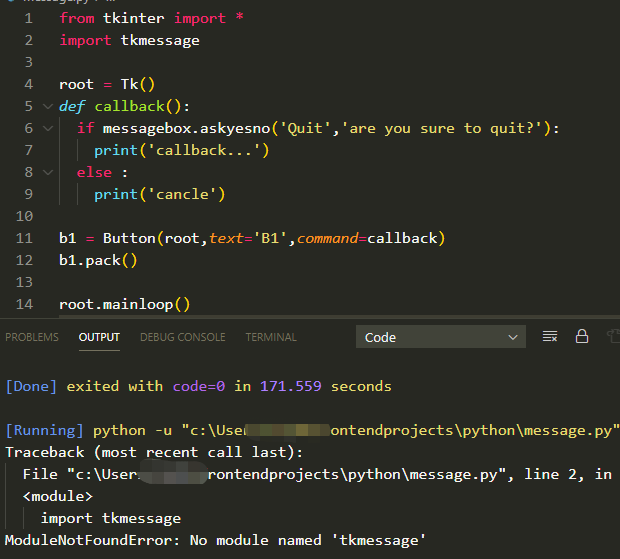
Task: Switch to the PROBLEMS tab
Action: [32, 337]
